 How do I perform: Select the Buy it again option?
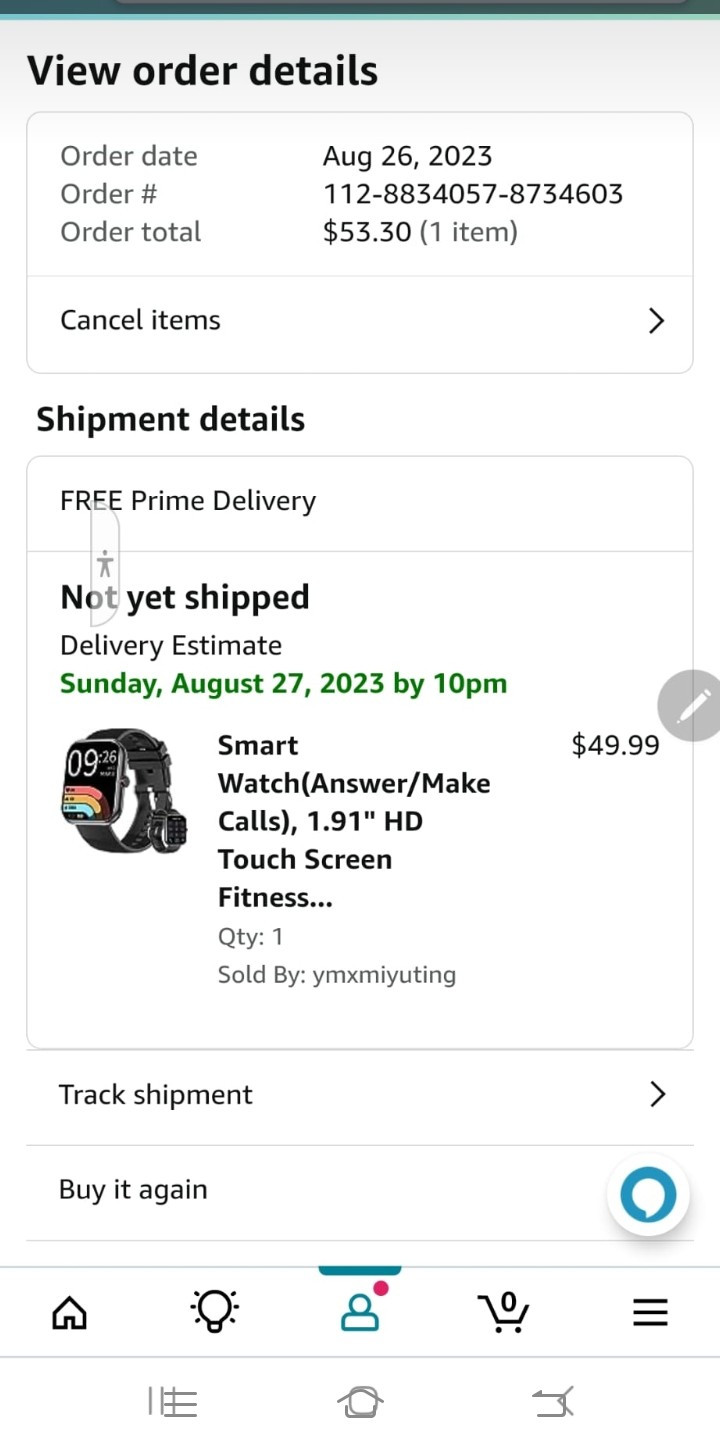tap(133, 1190)
